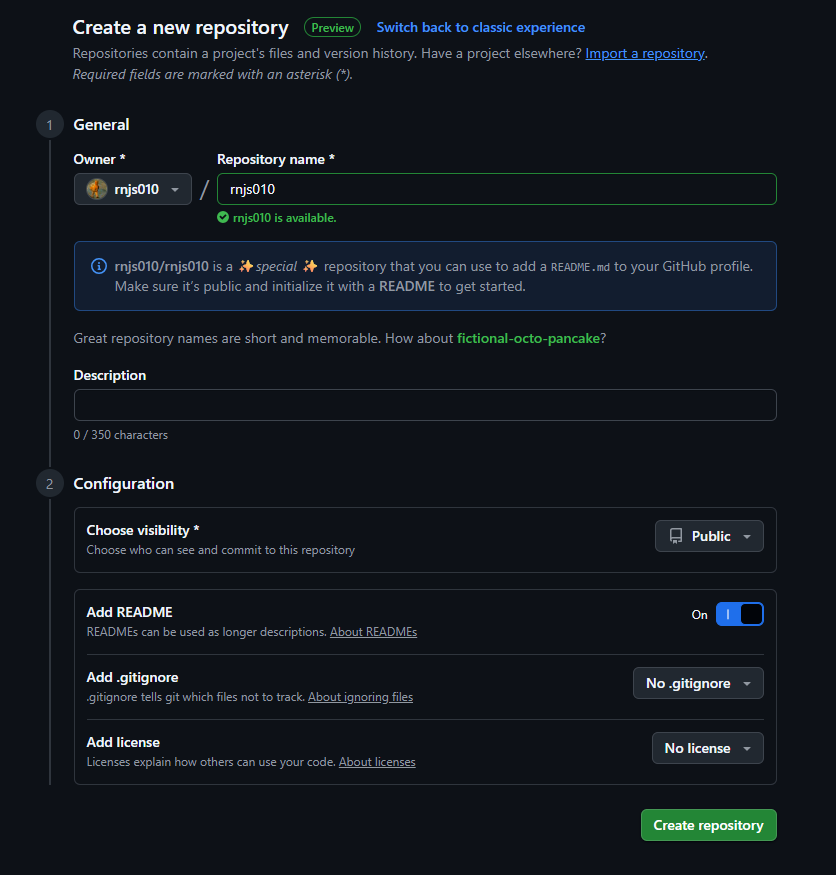Use the suggested name fictional-octo-pancake

(x=528, y=338)
